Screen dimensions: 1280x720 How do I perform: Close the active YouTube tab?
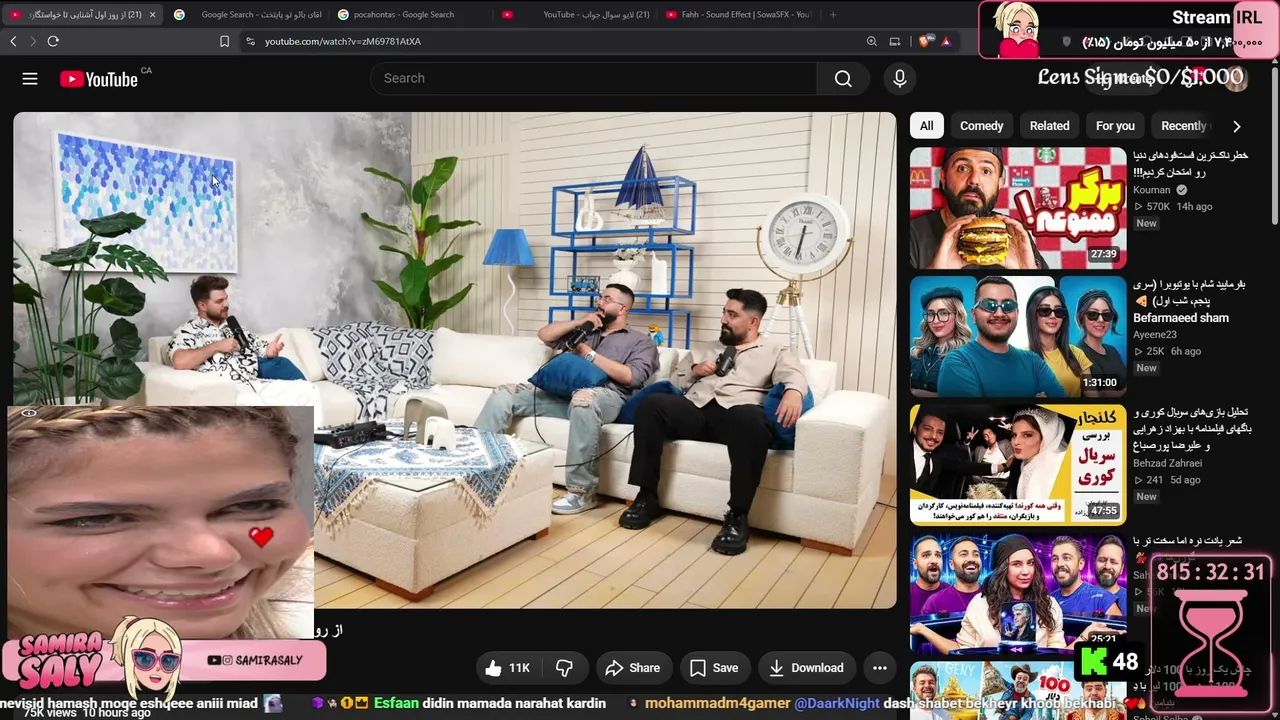click(x=152, y=15)
